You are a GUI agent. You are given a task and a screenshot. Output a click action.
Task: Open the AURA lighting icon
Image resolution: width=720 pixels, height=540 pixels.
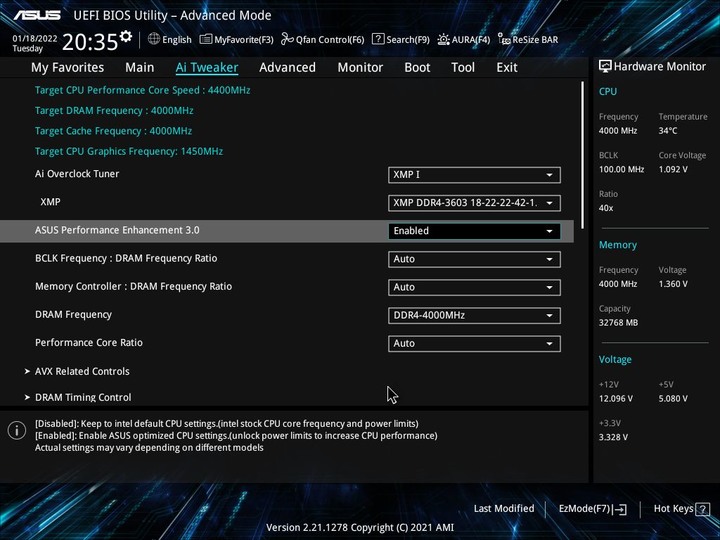click(x=444, y=39)
